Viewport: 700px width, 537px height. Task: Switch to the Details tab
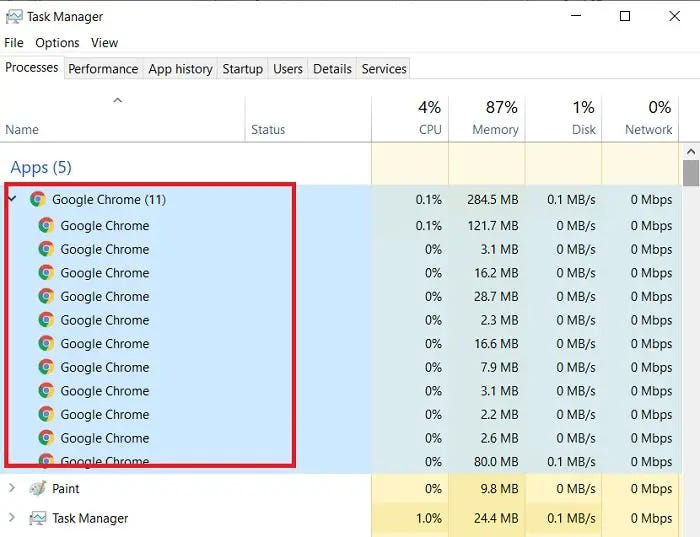pos(332,69)
